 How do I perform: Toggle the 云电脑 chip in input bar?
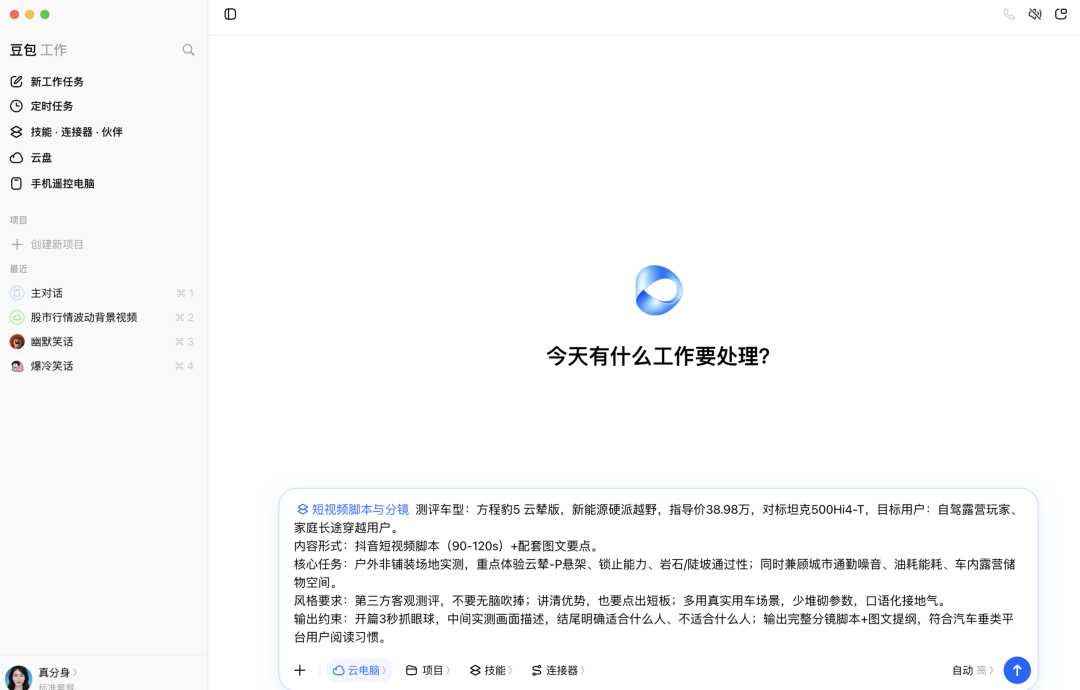[x=359, y=670]
